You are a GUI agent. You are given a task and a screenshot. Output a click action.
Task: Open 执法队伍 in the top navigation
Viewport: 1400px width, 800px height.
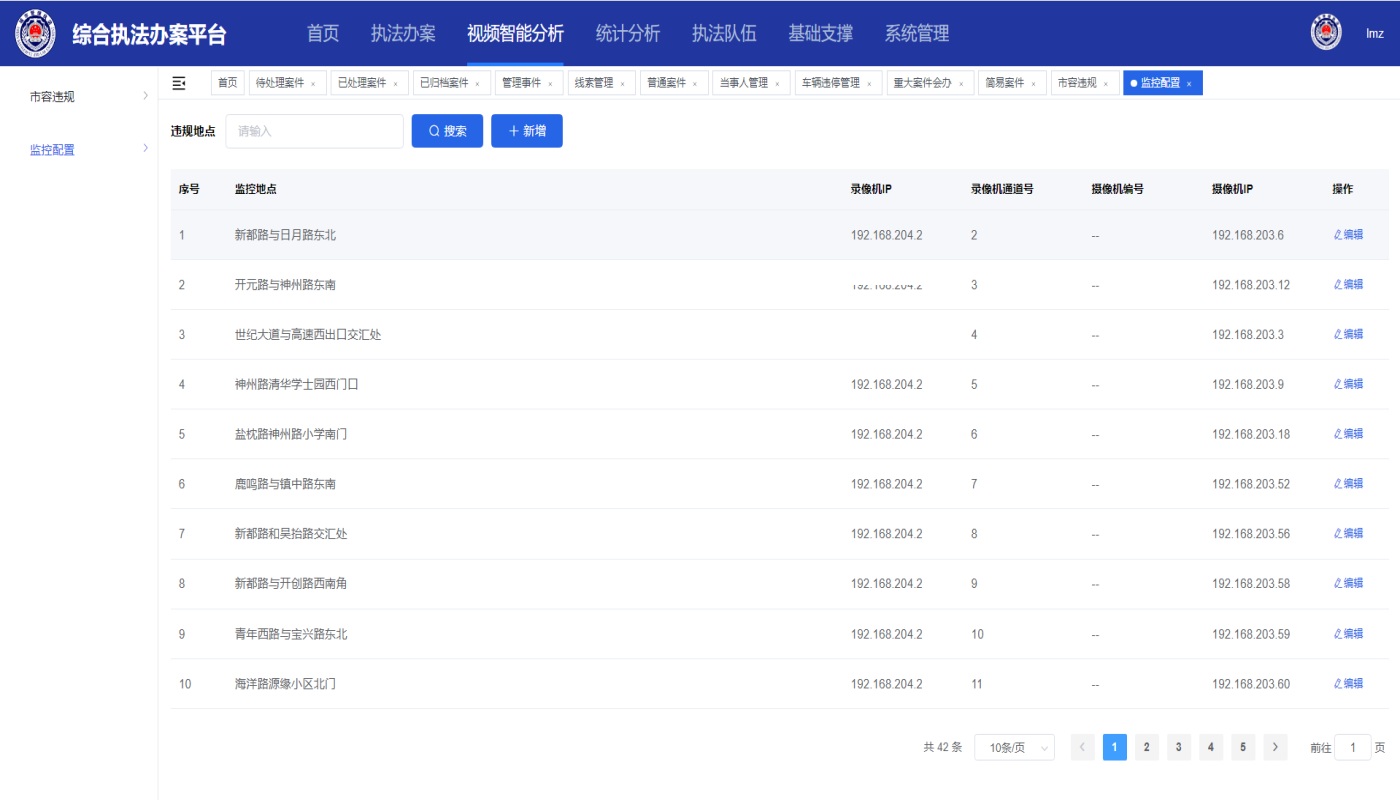point(724,33)
